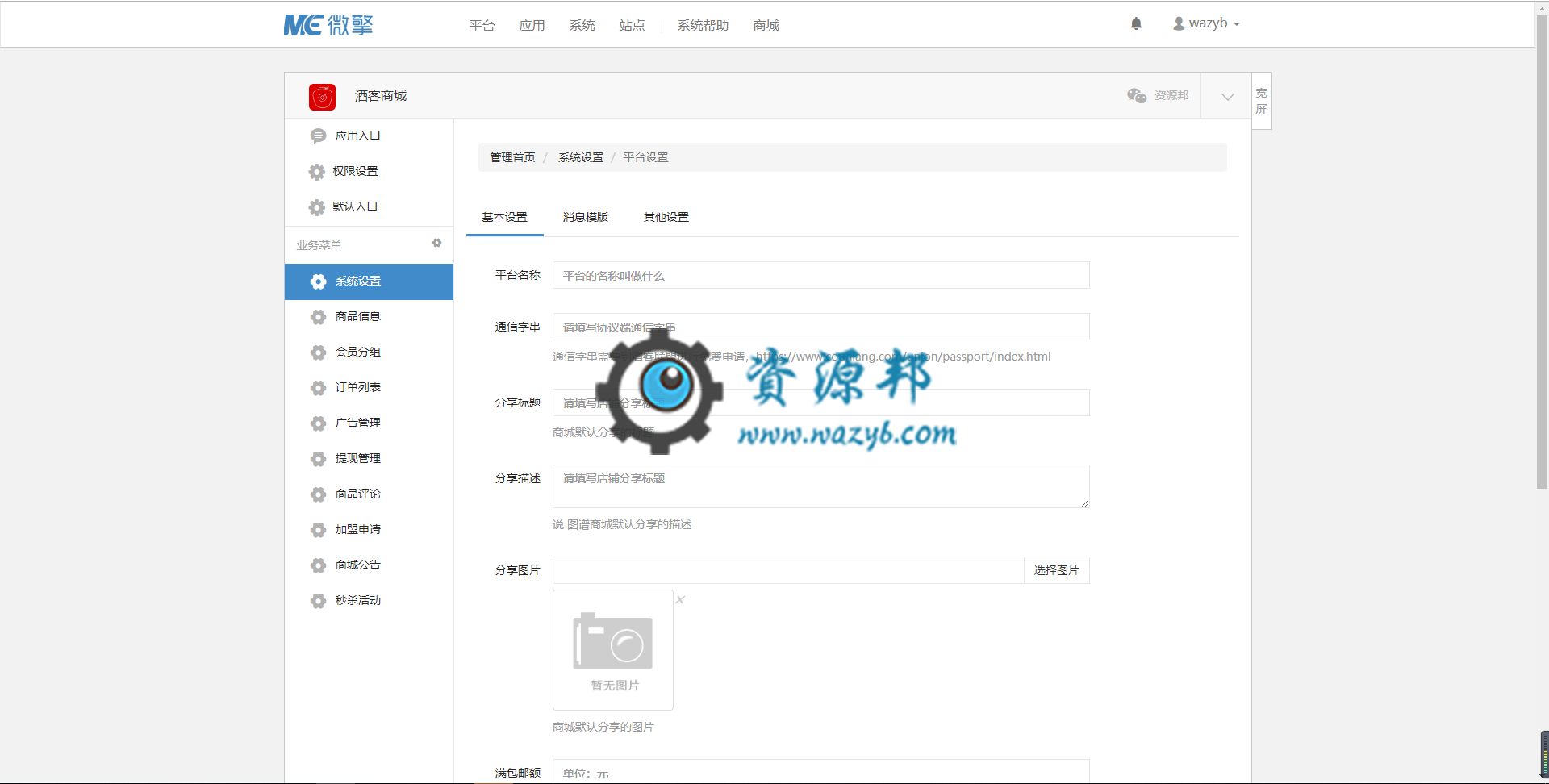Viewport: 1549px width, 784px height.
Task: Click the gear icon for 订单列表
Action: (x=319, y=388)
